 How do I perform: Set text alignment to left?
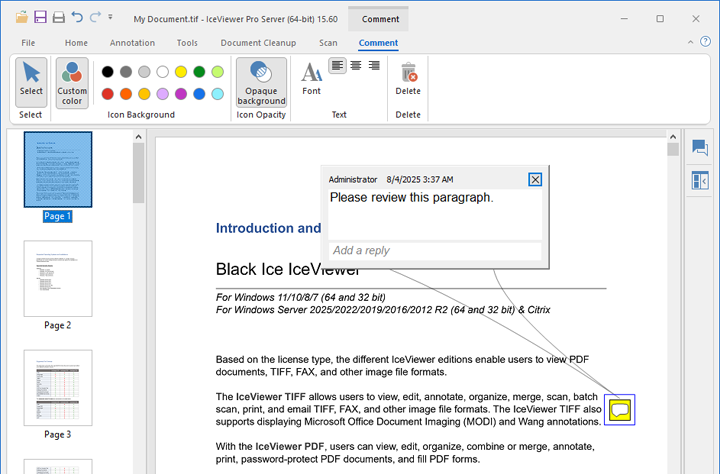click(x=338, y=66)
